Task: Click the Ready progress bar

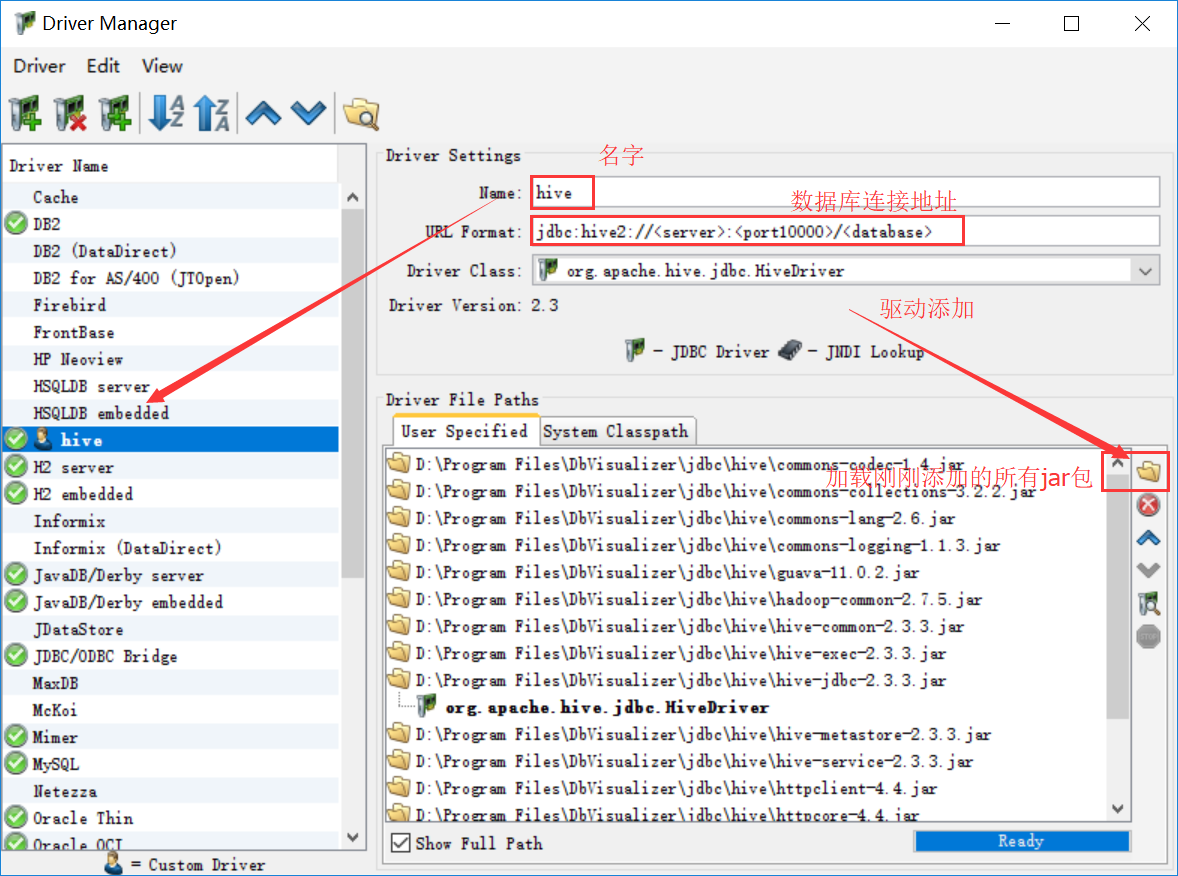Action: click(x=1021, y=841)
